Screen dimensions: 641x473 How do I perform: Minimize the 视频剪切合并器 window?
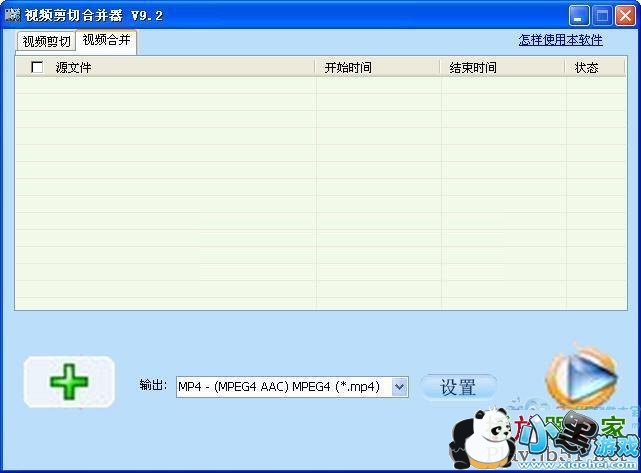pyautogui.click(x=579, y=16)
